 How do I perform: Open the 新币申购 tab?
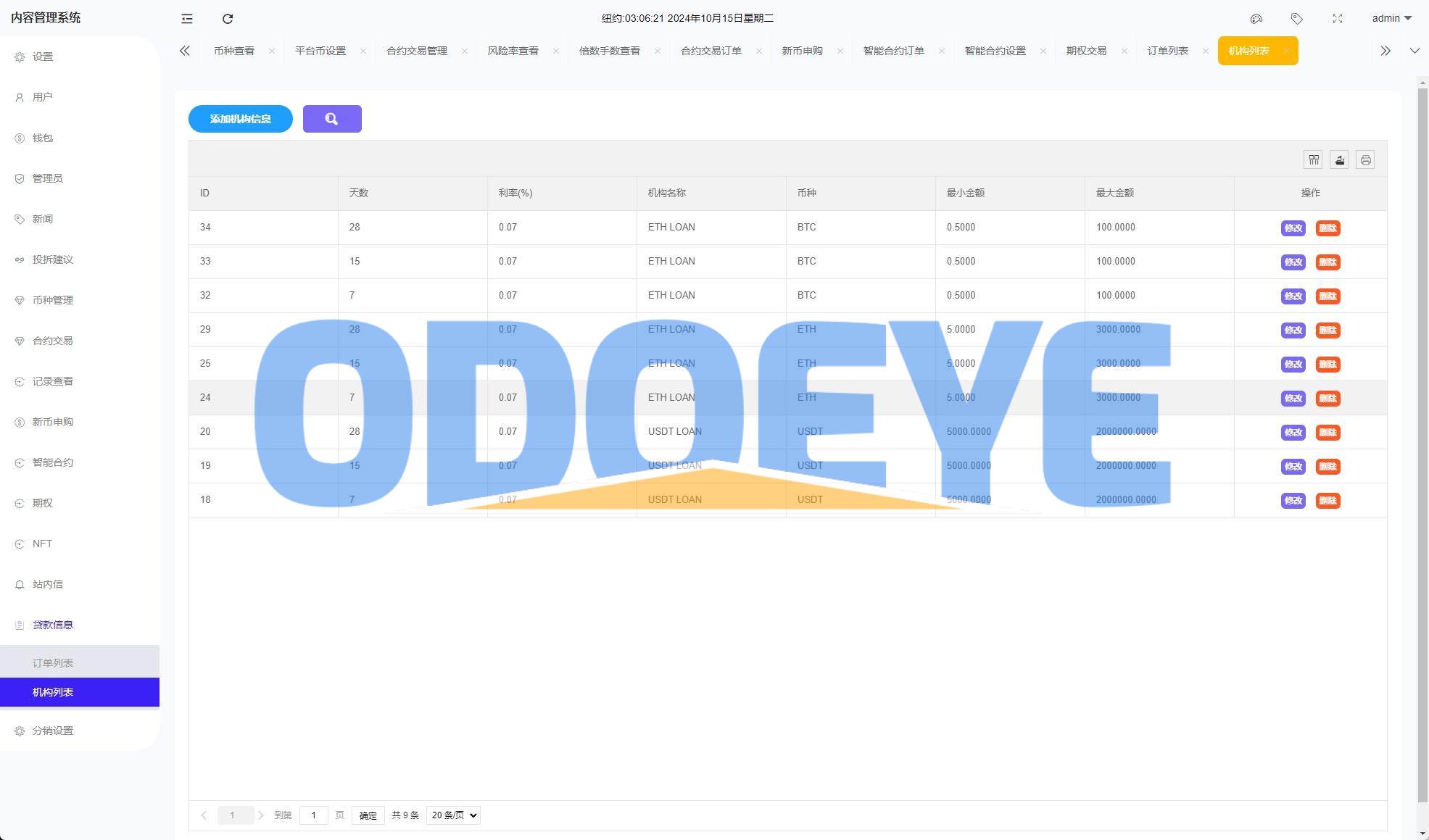click(803, 51)
